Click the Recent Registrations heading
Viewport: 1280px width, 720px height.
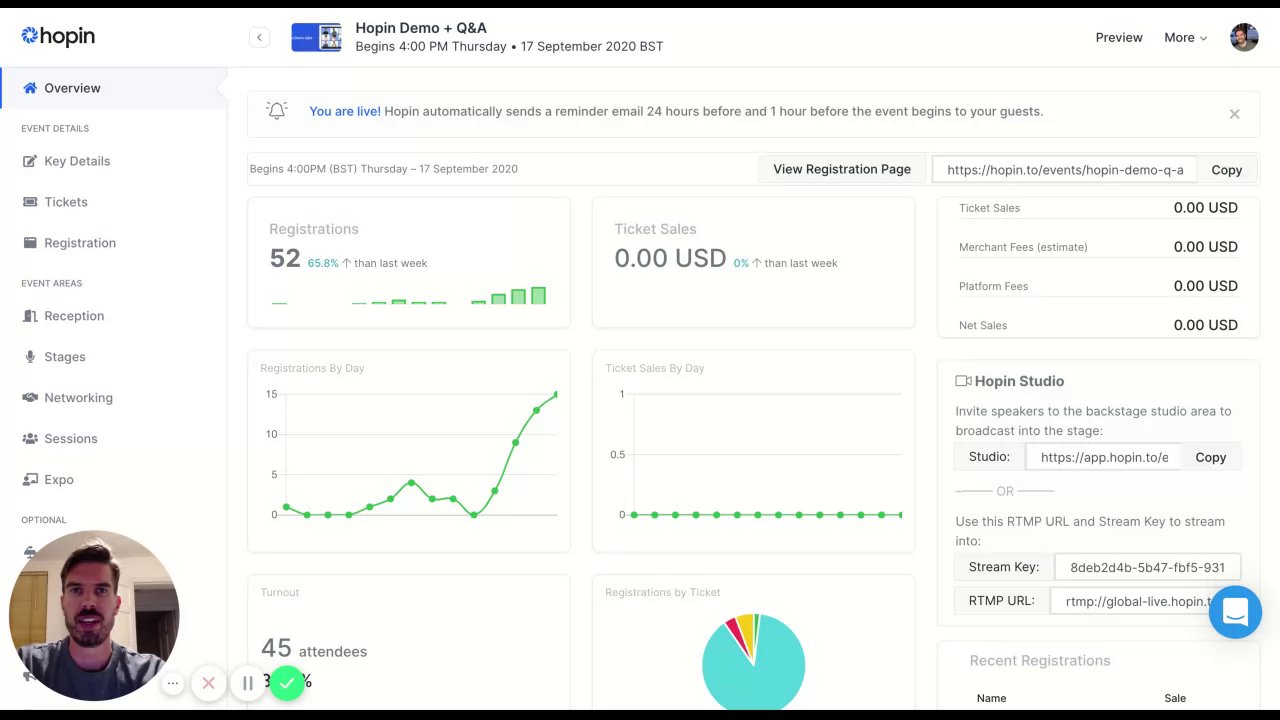pyautogui.click(x=1040, y=661)
